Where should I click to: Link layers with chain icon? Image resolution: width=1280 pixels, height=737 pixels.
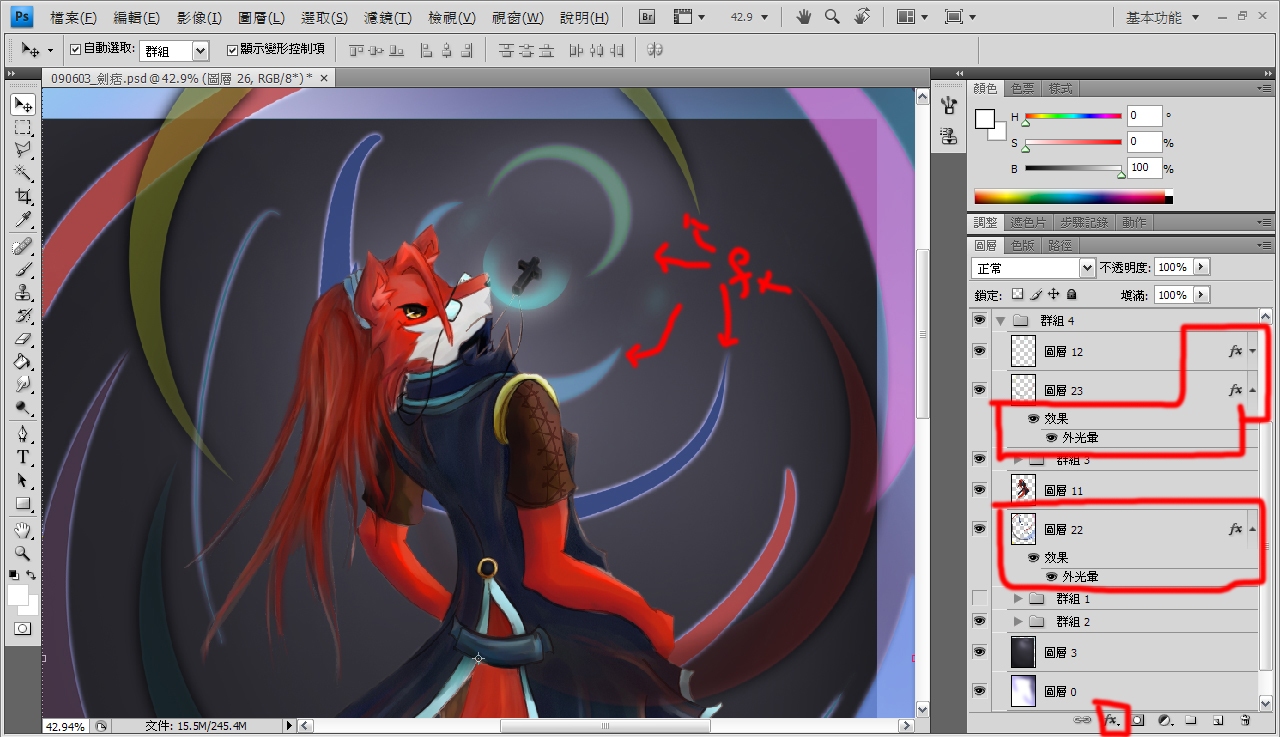[x=1084, y=719]
